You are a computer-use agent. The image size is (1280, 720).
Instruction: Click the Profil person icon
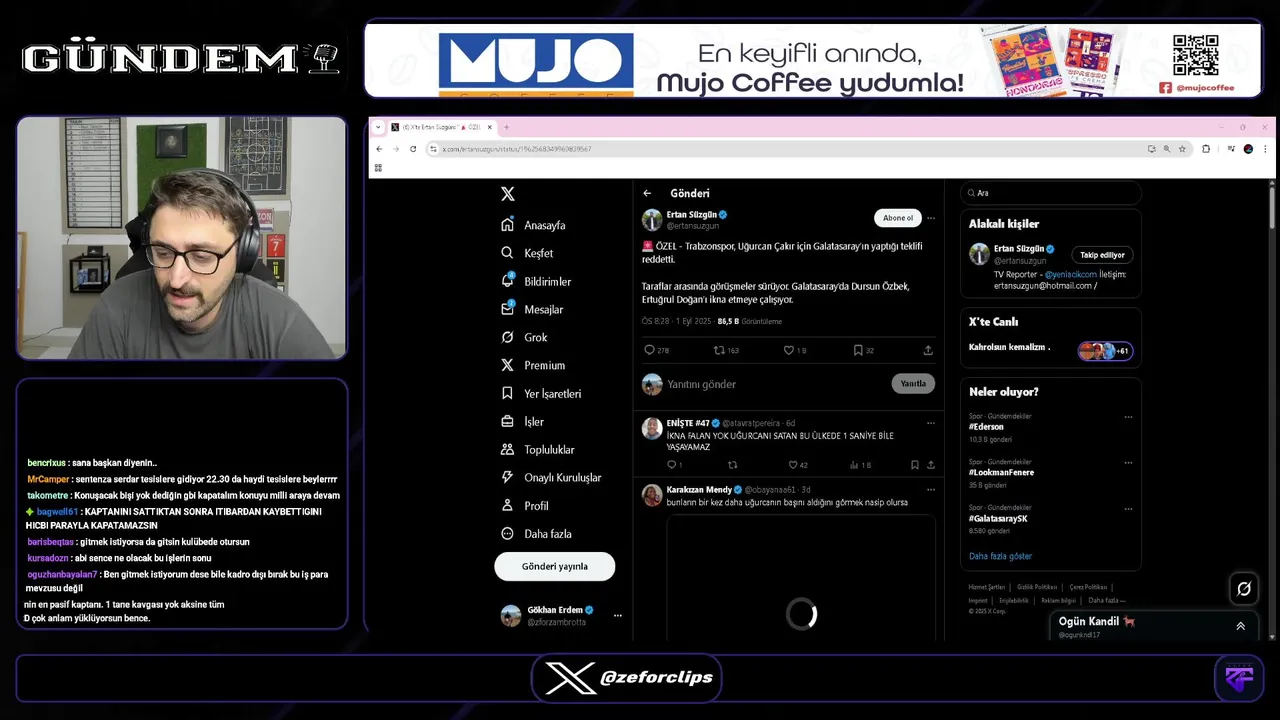508,505
